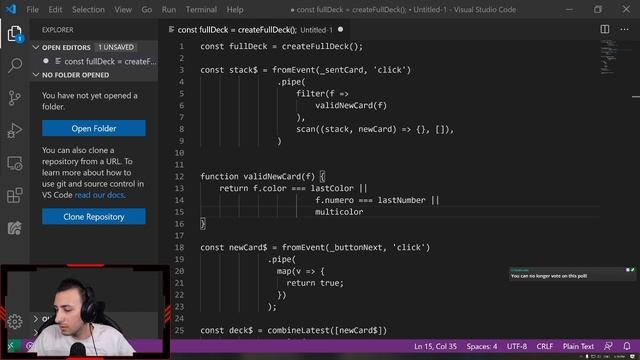This screenshot has width=640, height=360.
Task: Change line endings via 'CRLF'
Action: pos(544,346)
